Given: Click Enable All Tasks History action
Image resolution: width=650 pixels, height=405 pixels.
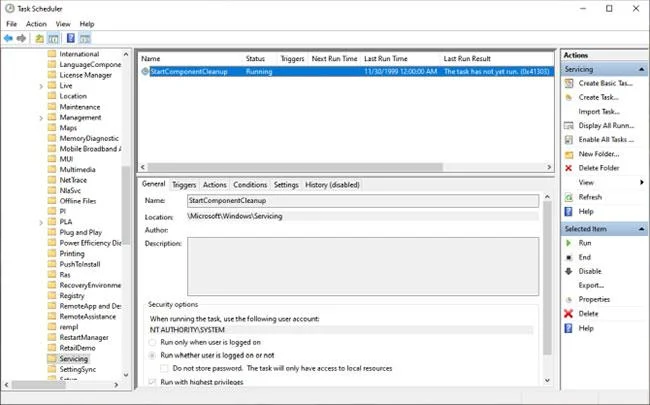Looking at the screenshot, I should [x=606, y=140].
